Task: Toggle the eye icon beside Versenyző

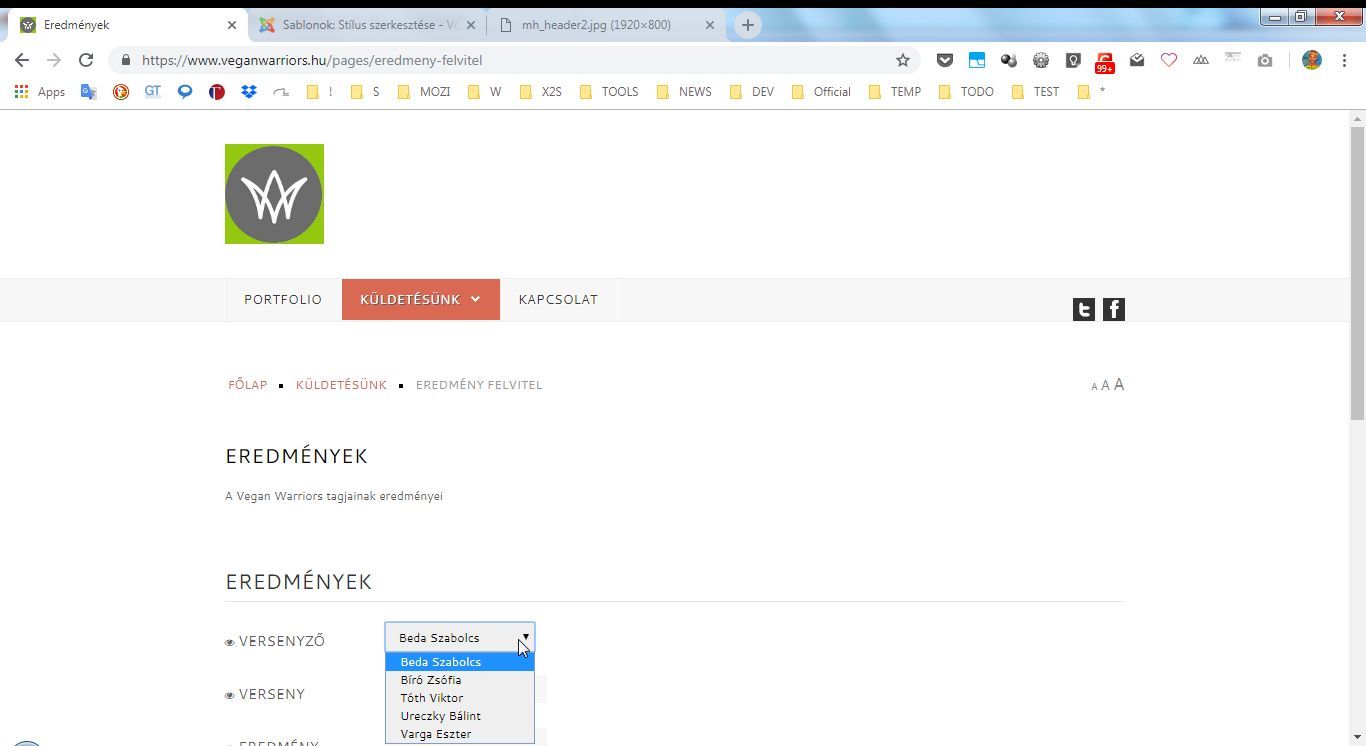Action: click(230, 643)
